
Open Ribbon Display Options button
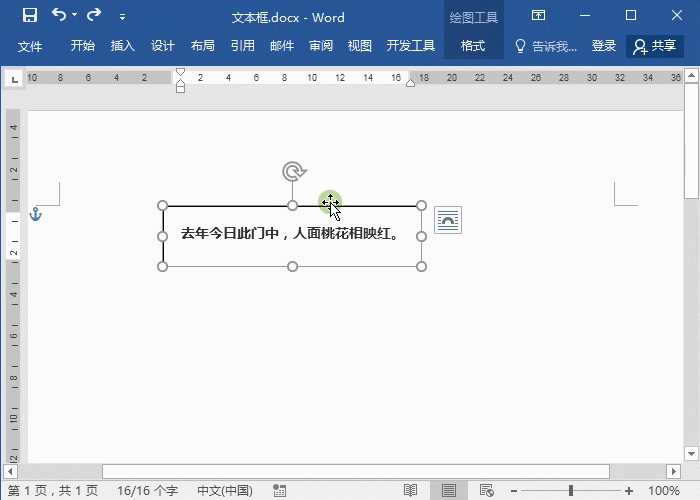(x=538, y=16)
